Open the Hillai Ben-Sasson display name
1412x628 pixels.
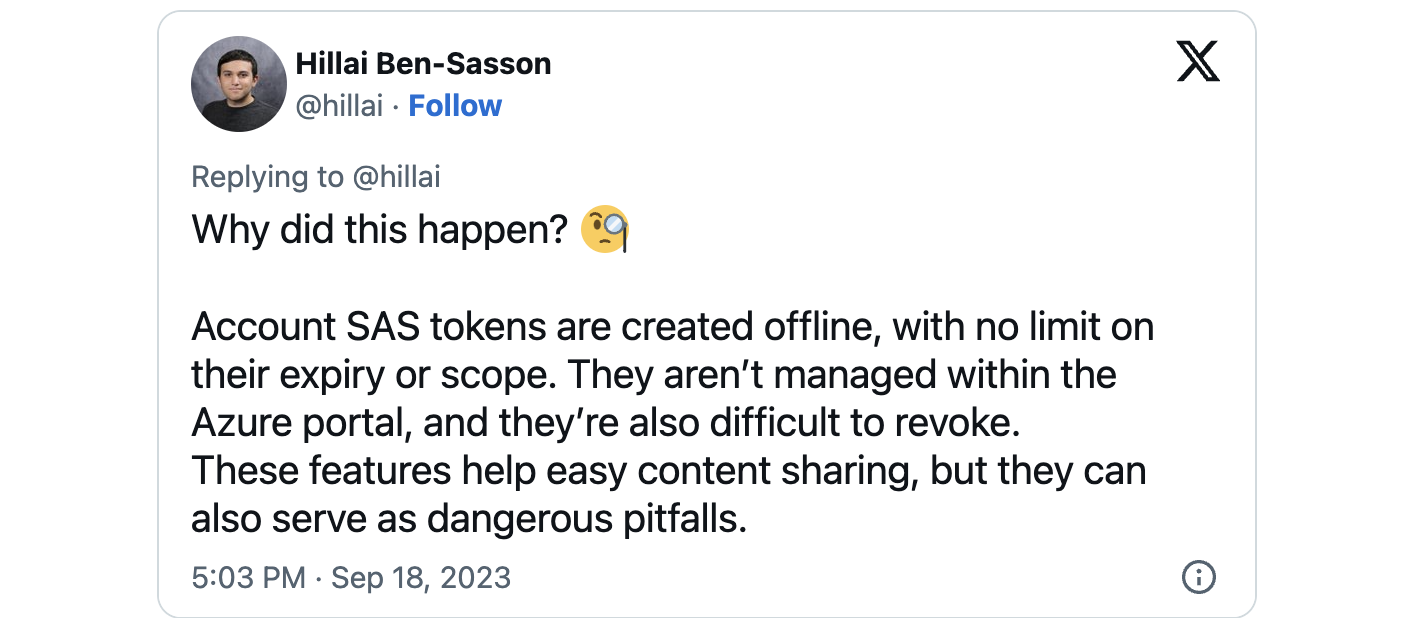pos(423,64)
